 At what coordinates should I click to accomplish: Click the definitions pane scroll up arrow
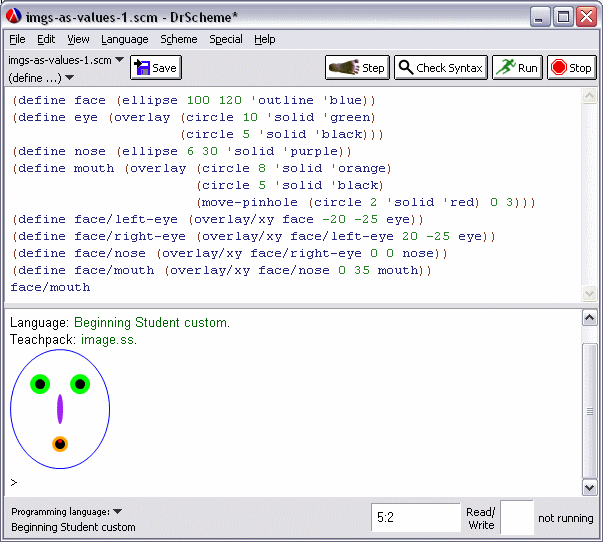(589, 95)
